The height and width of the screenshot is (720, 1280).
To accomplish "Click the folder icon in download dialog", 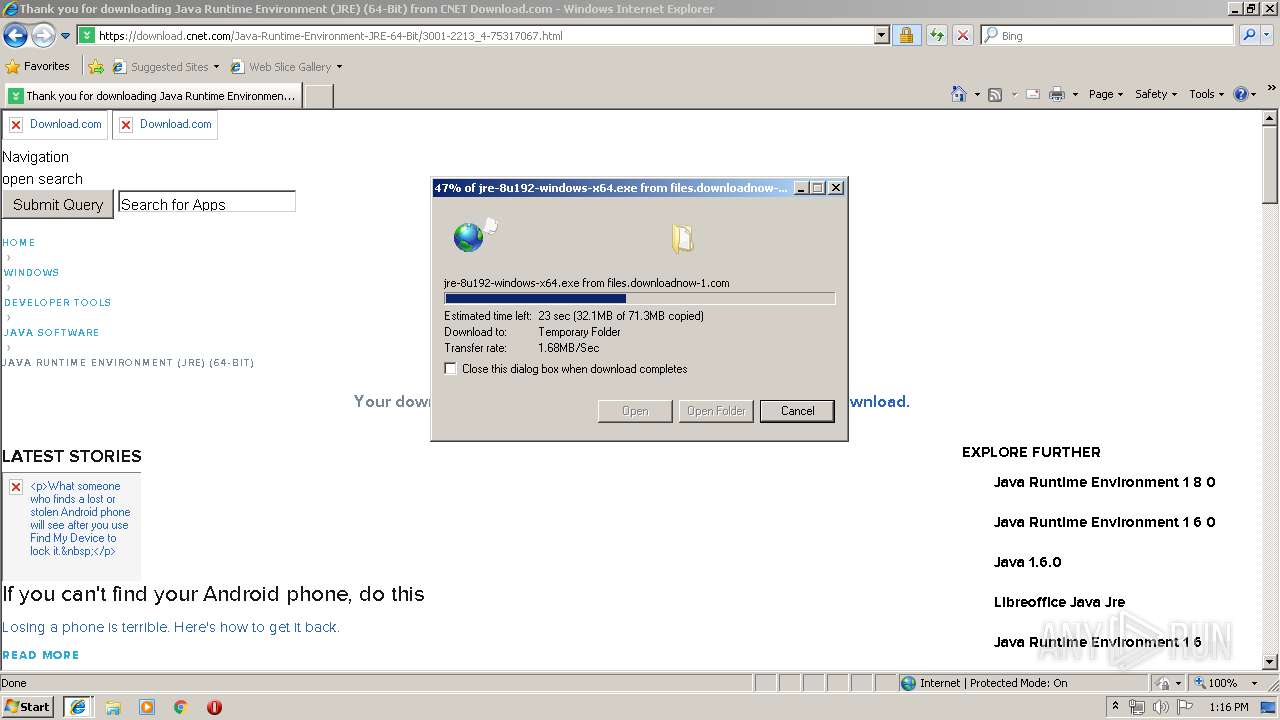I will [683, 238].
